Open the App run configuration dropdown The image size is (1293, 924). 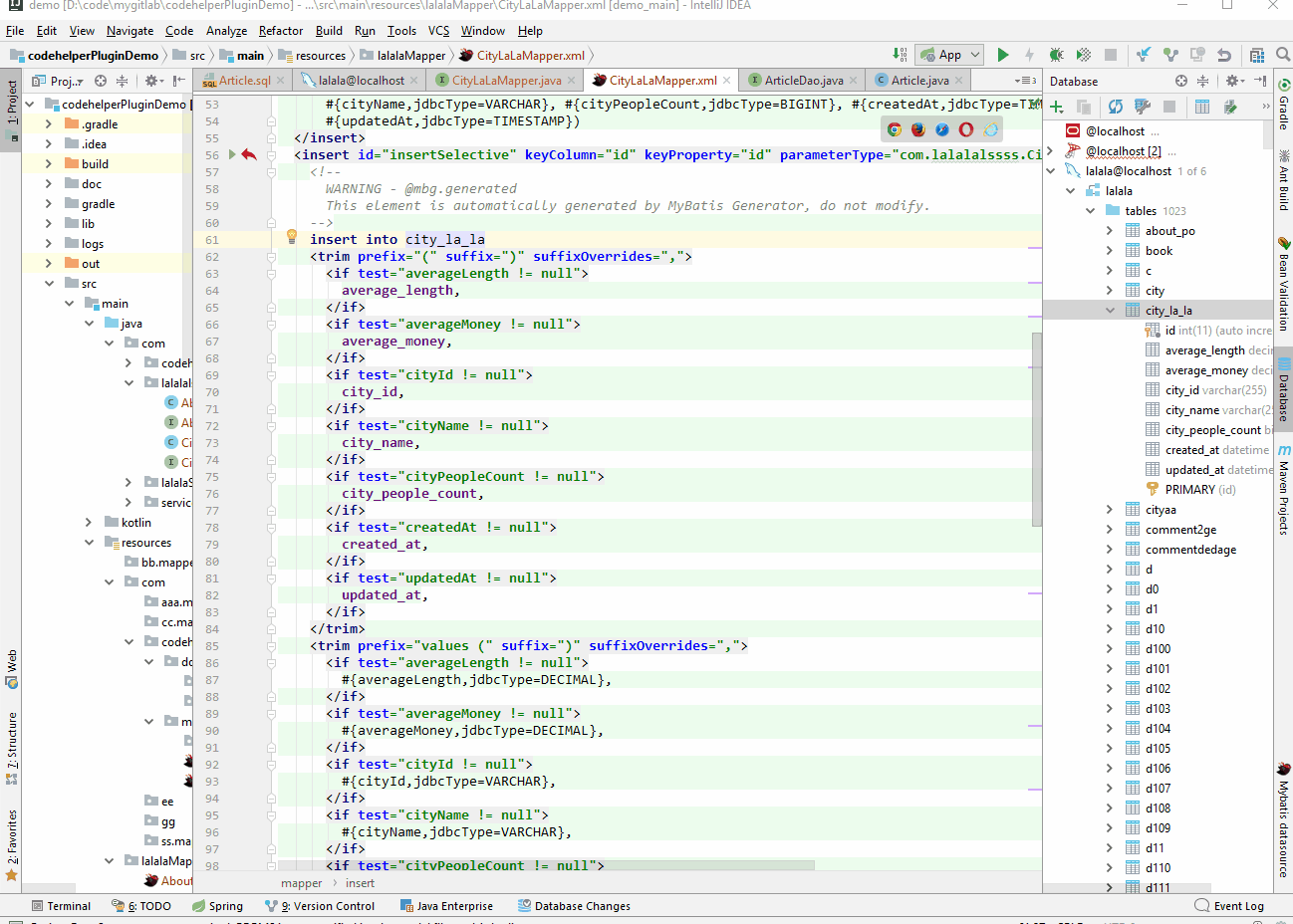[950, 55]
